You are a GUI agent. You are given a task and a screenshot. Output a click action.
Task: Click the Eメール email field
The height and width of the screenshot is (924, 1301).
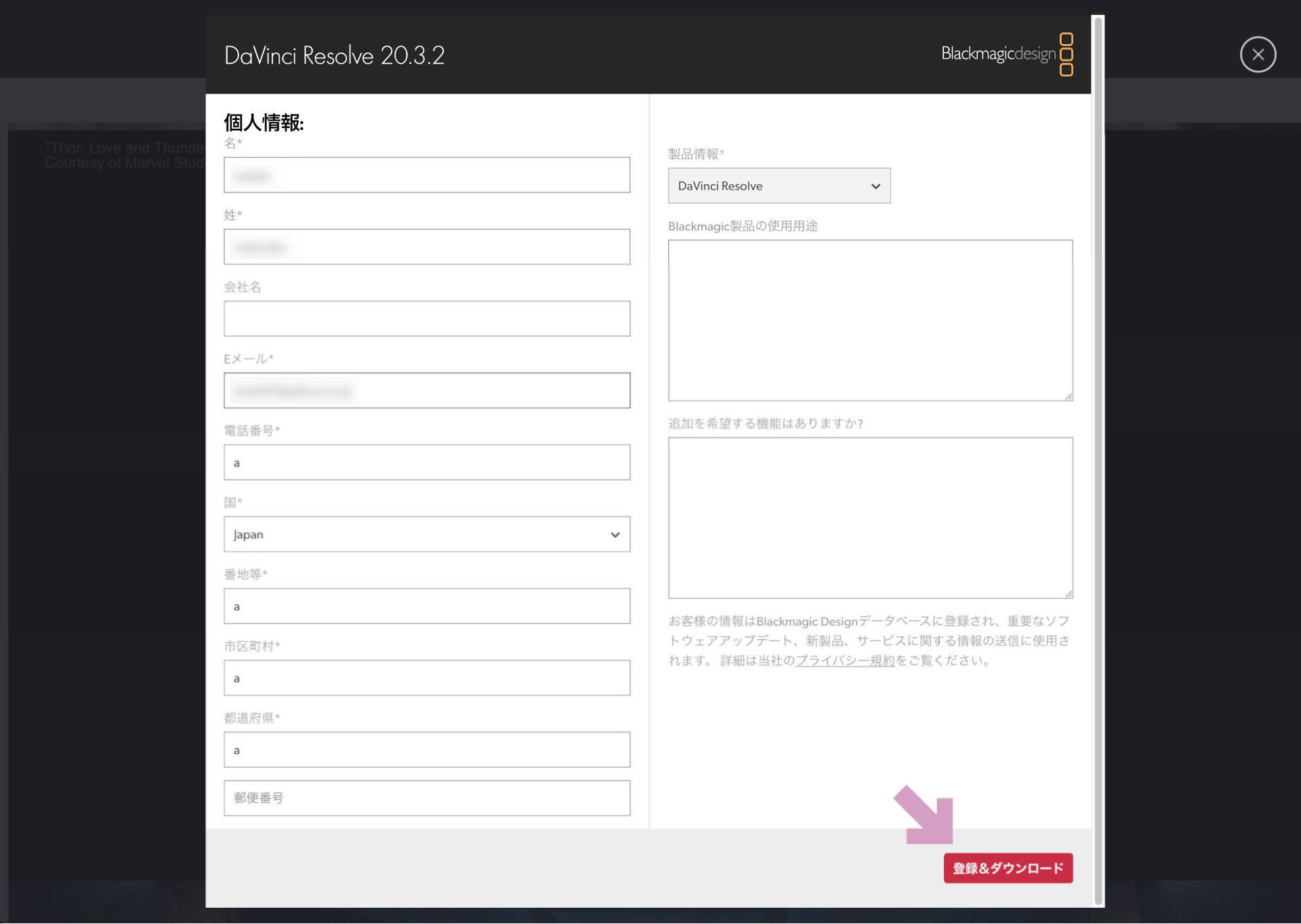pos(426,390)
